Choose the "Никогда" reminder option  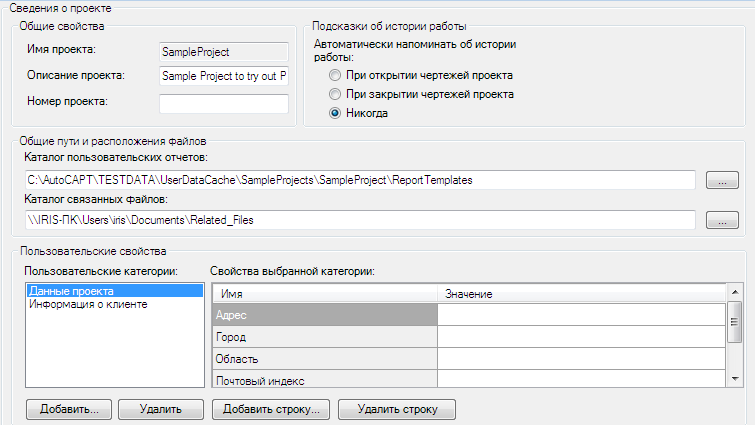pyautogui.click(x=335, y=113)
